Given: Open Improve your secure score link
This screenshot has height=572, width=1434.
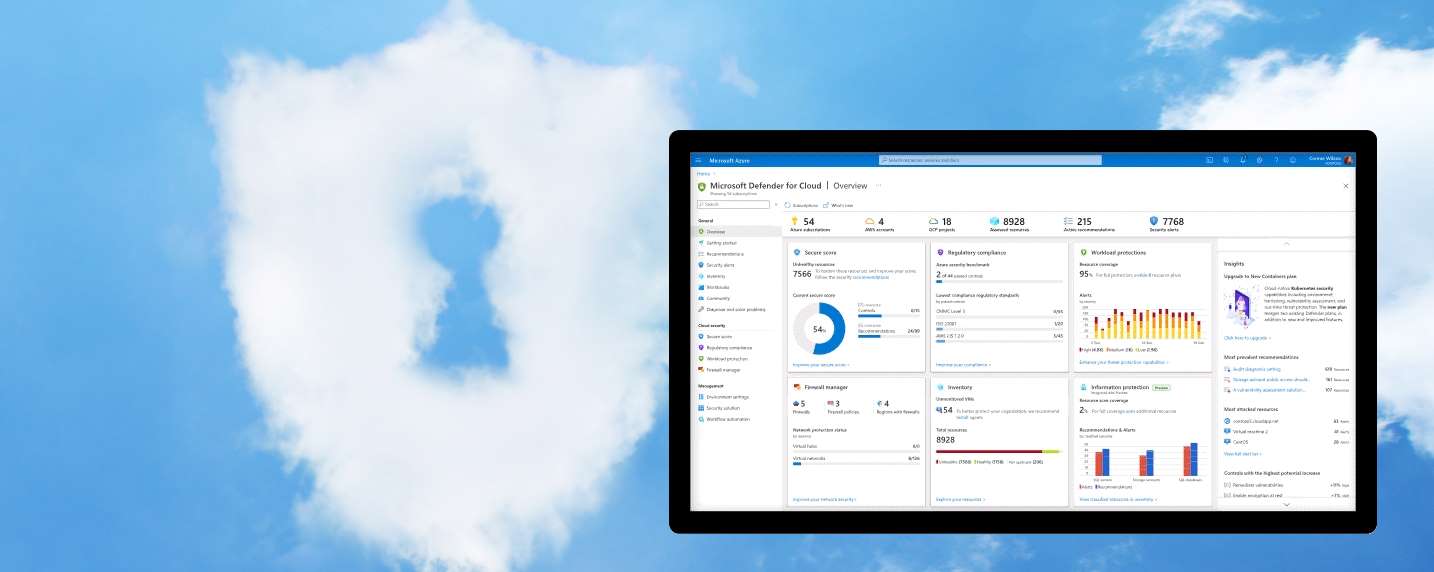Looking at the screenshot, I should [821, 365].
